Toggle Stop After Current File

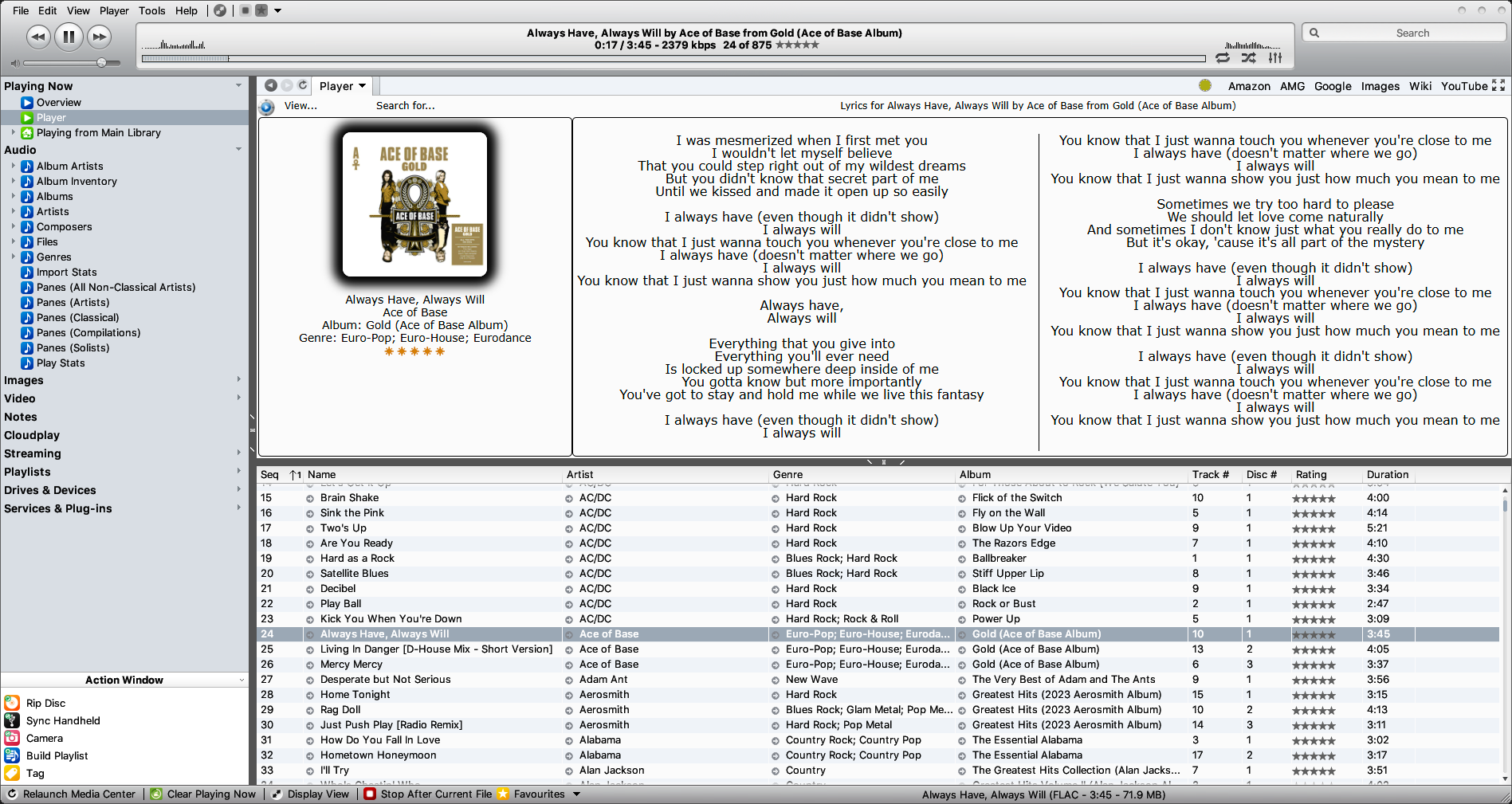tap(428, 794)
